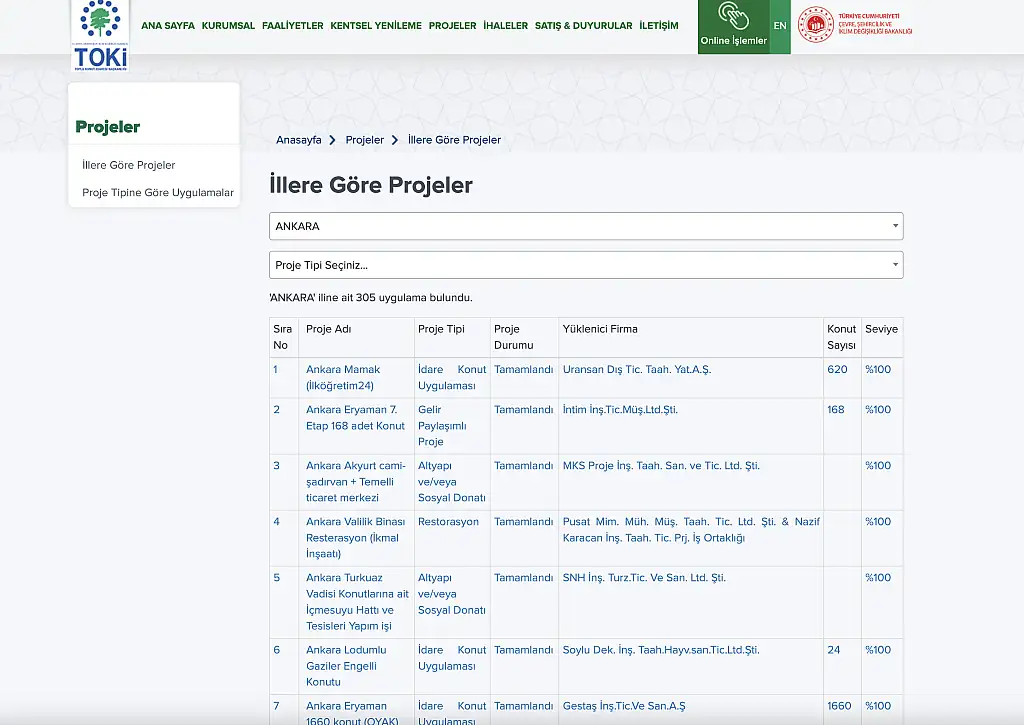Go to Projeler breadcrumb link
The image size is (1024, 725).
364,140
